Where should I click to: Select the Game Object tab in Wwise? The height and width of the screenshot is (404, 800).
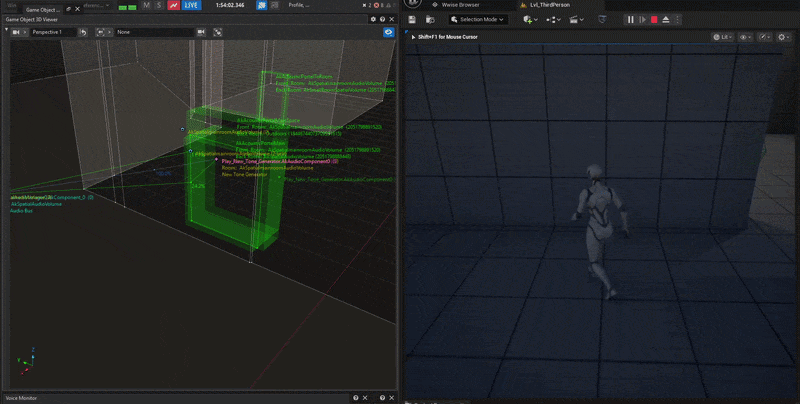tap(42, 9)
